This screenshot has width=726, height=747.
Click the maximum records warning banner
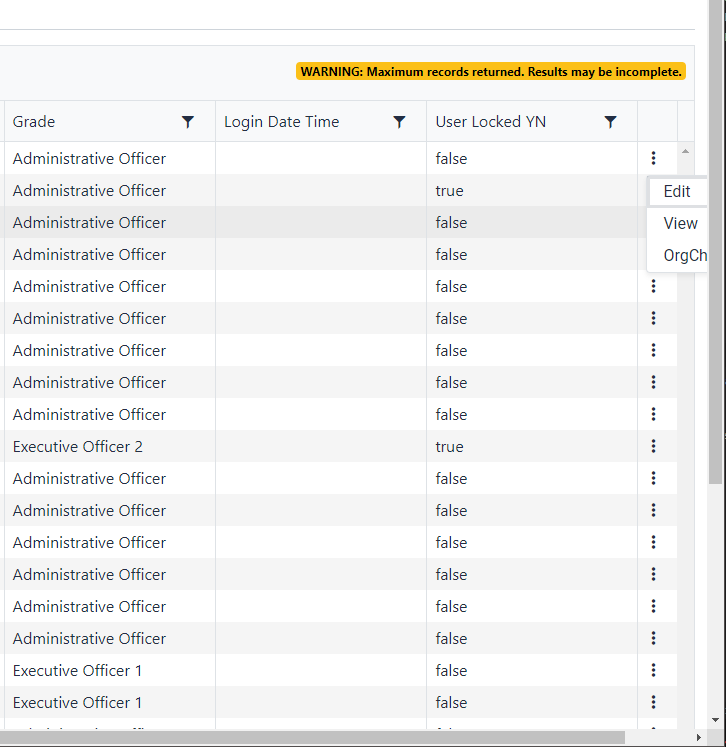(x=490, y=72)
